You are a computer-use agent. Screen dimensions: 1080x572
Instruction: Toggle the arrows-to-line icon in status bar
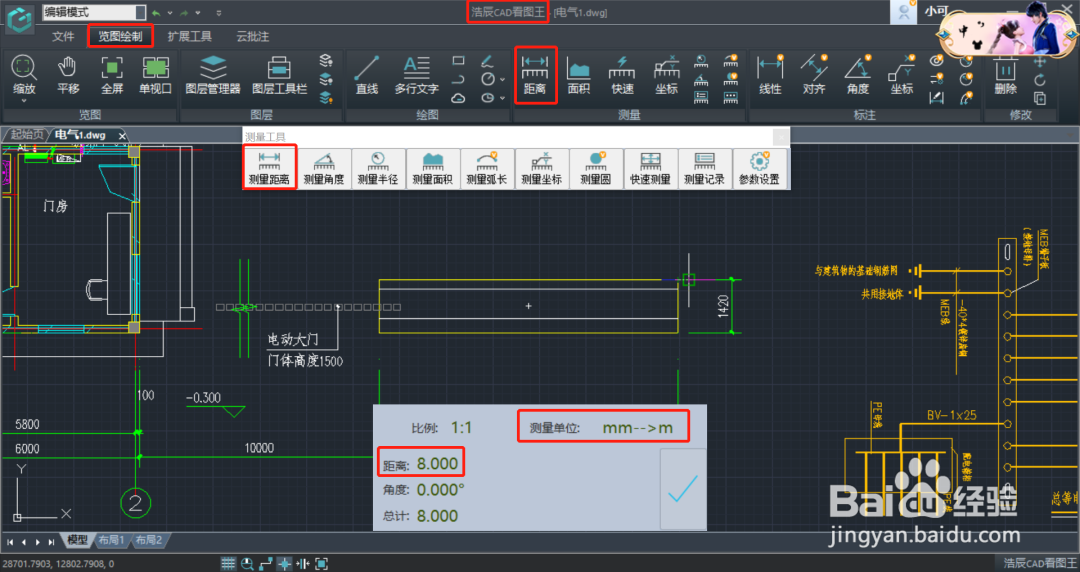(x=303, y=564)
